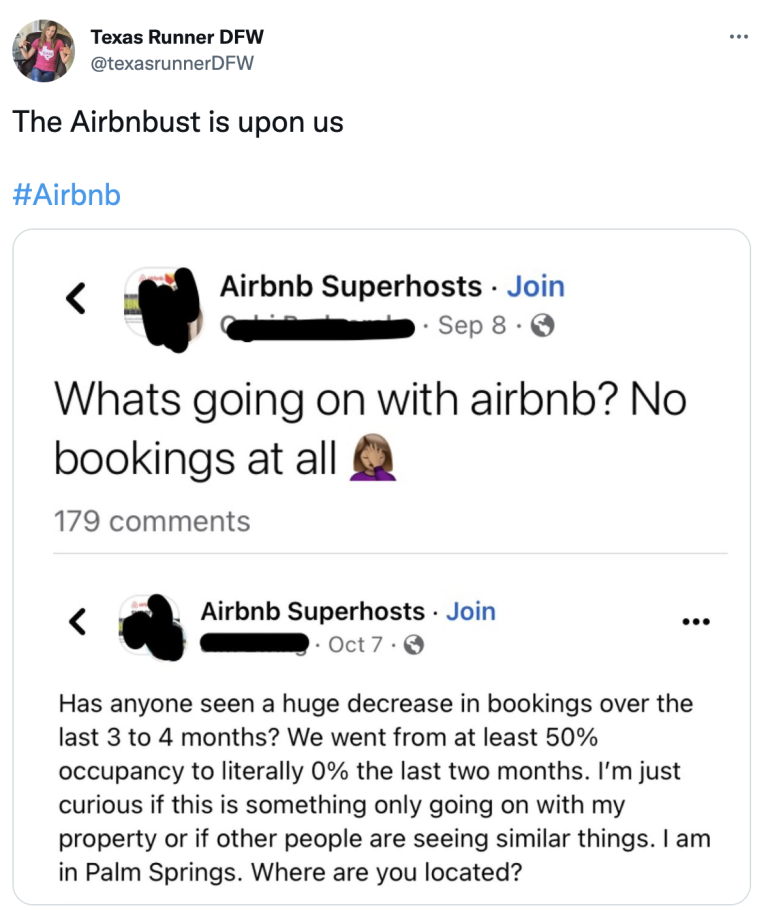Click the Texas Runner DFW display name
Viewport: 770px width, 910px height.
pos(177,38)
